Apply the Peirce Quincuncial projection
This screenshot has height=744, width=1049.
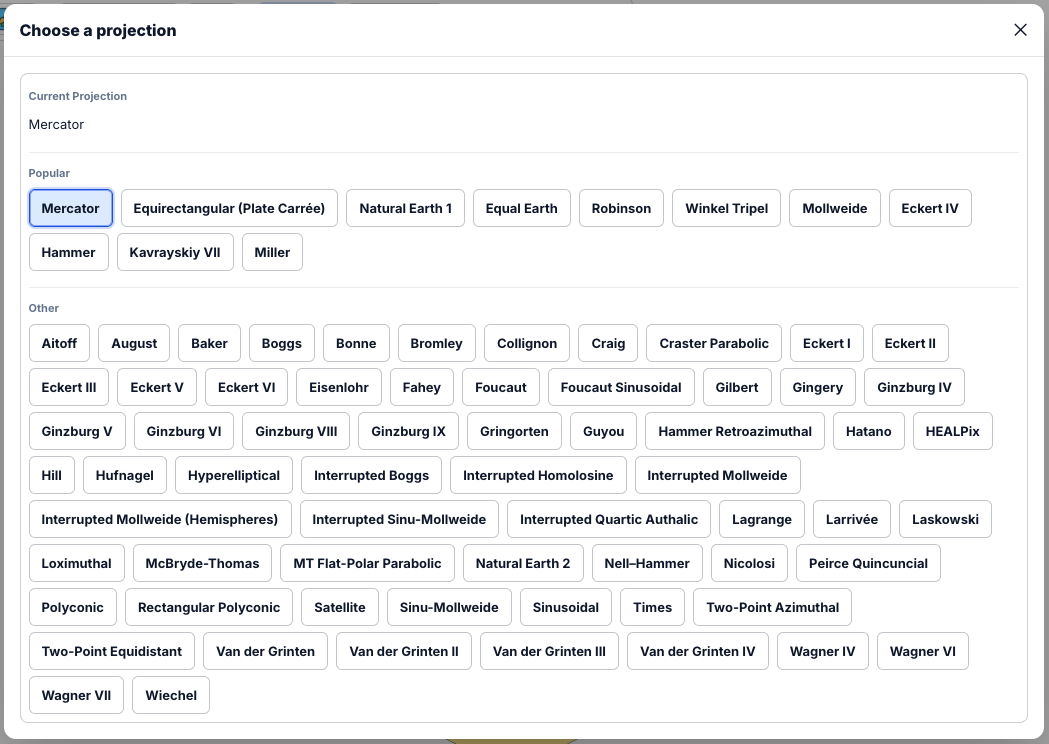pyautogui.click(x=868, y=563)
